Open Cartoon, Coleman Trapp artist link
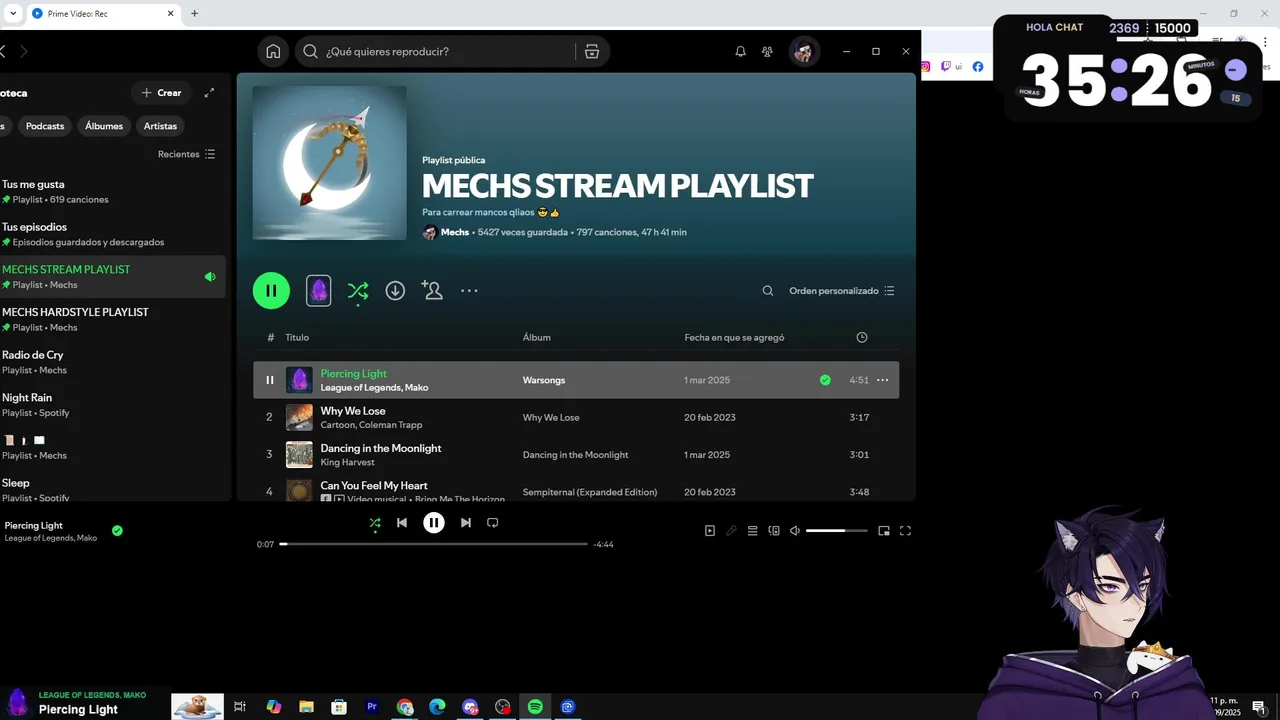1280x720 pixels. point(371,425)
